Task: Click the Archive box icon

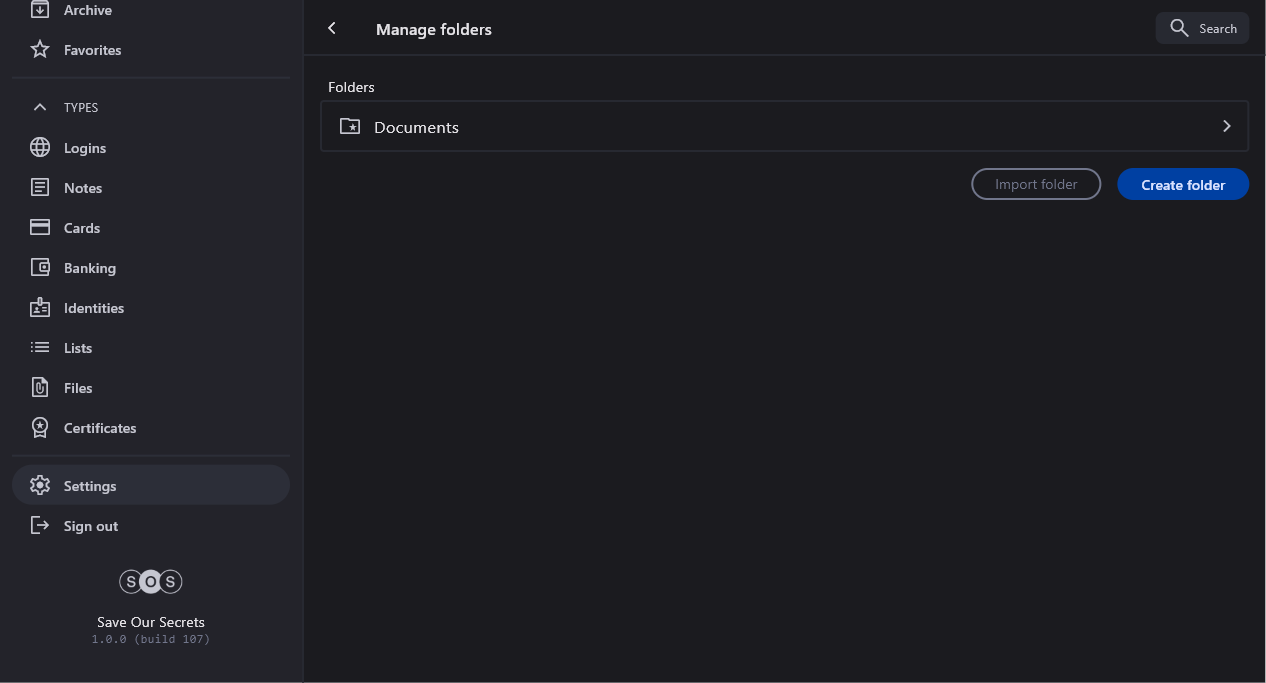Action: pos(40,10)
